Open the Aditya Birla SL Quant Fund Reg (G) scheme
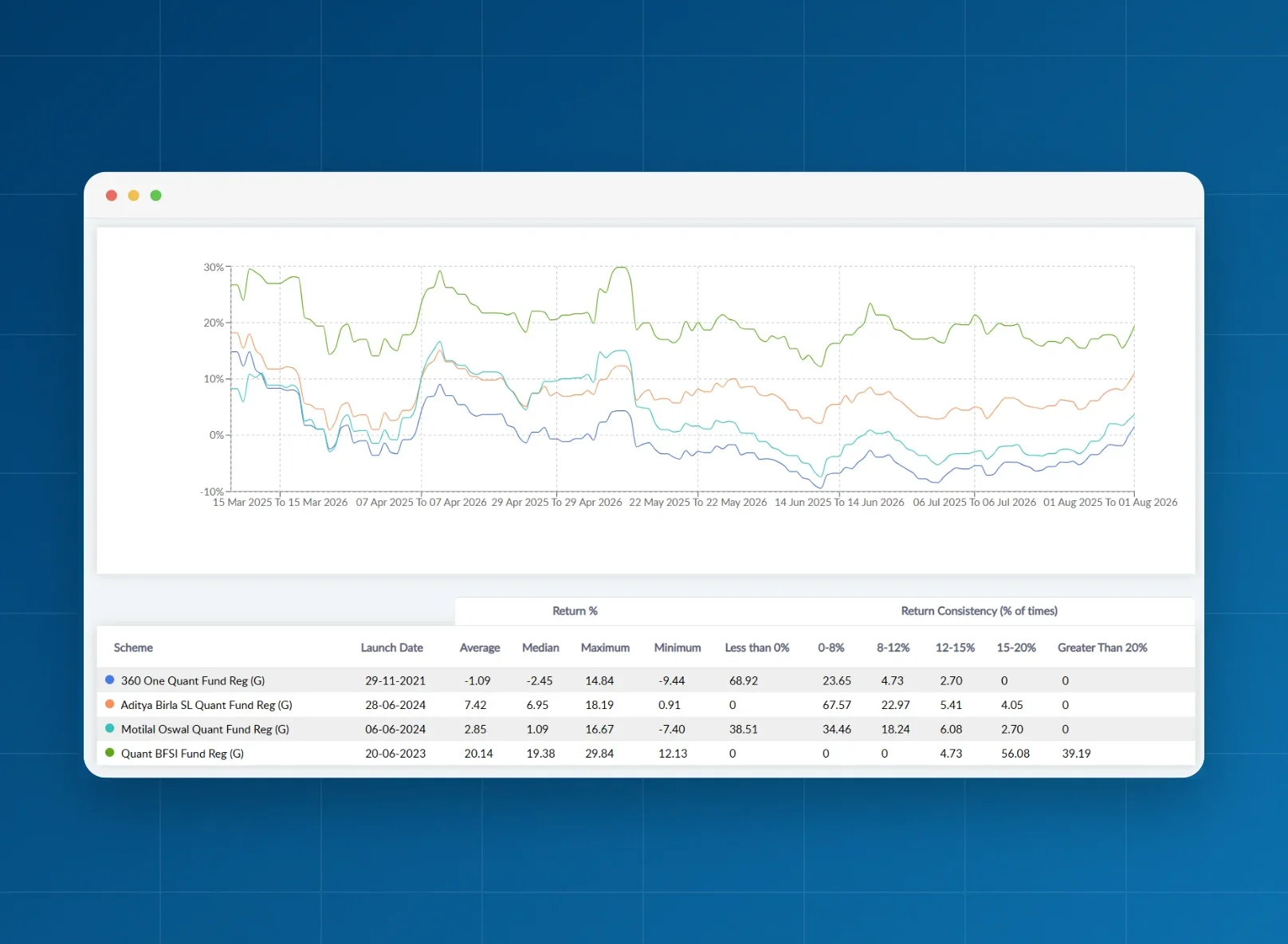Viewport: 1288px width, 944px height. tap(206, 705)
